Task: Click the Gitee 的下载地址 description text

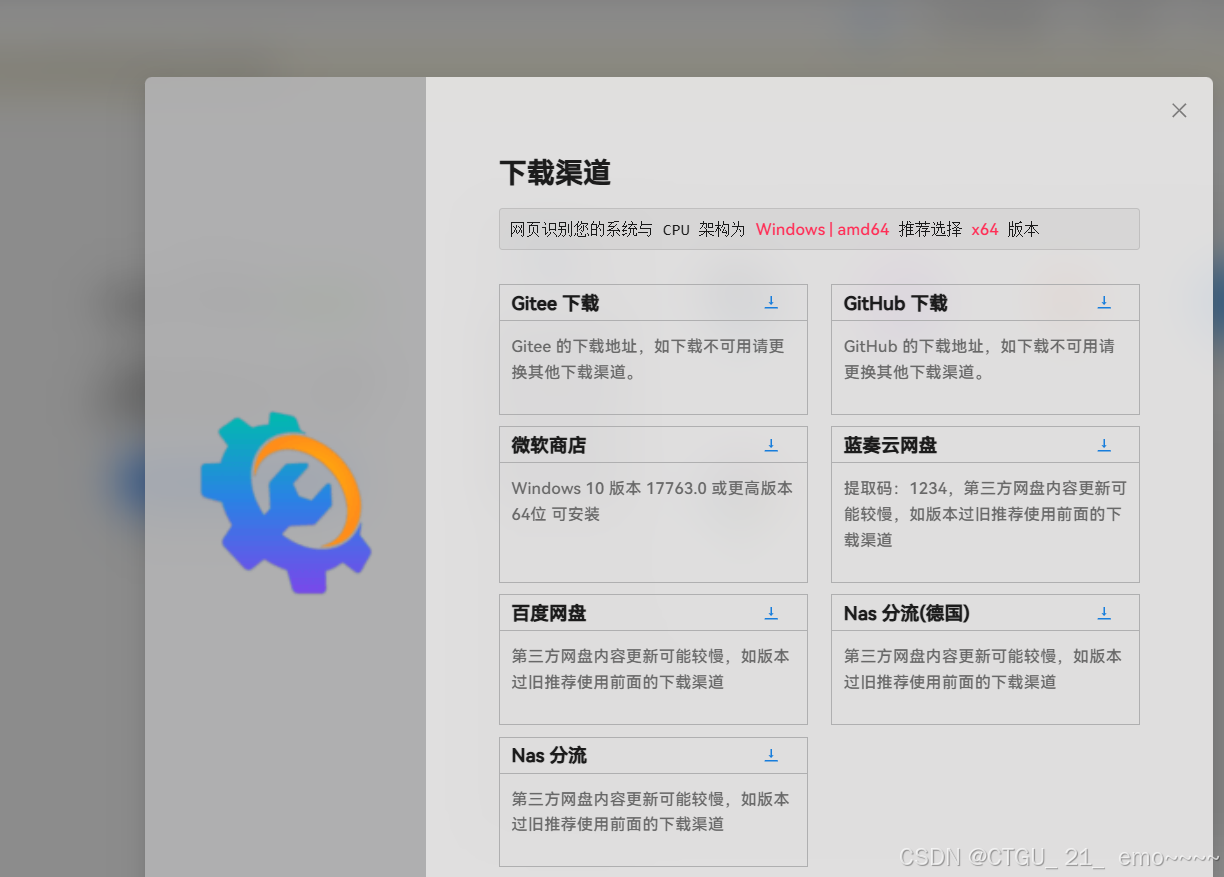Action: pyautogui.click(x=648, y=359)
